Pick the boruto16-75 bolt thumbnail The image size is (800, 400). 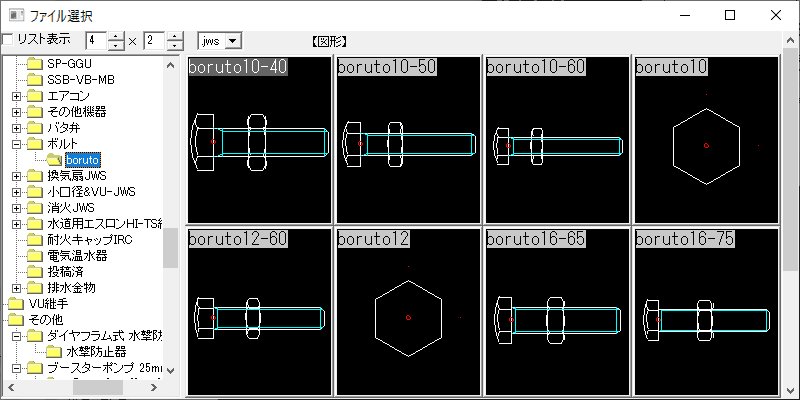tap(707, 312)
